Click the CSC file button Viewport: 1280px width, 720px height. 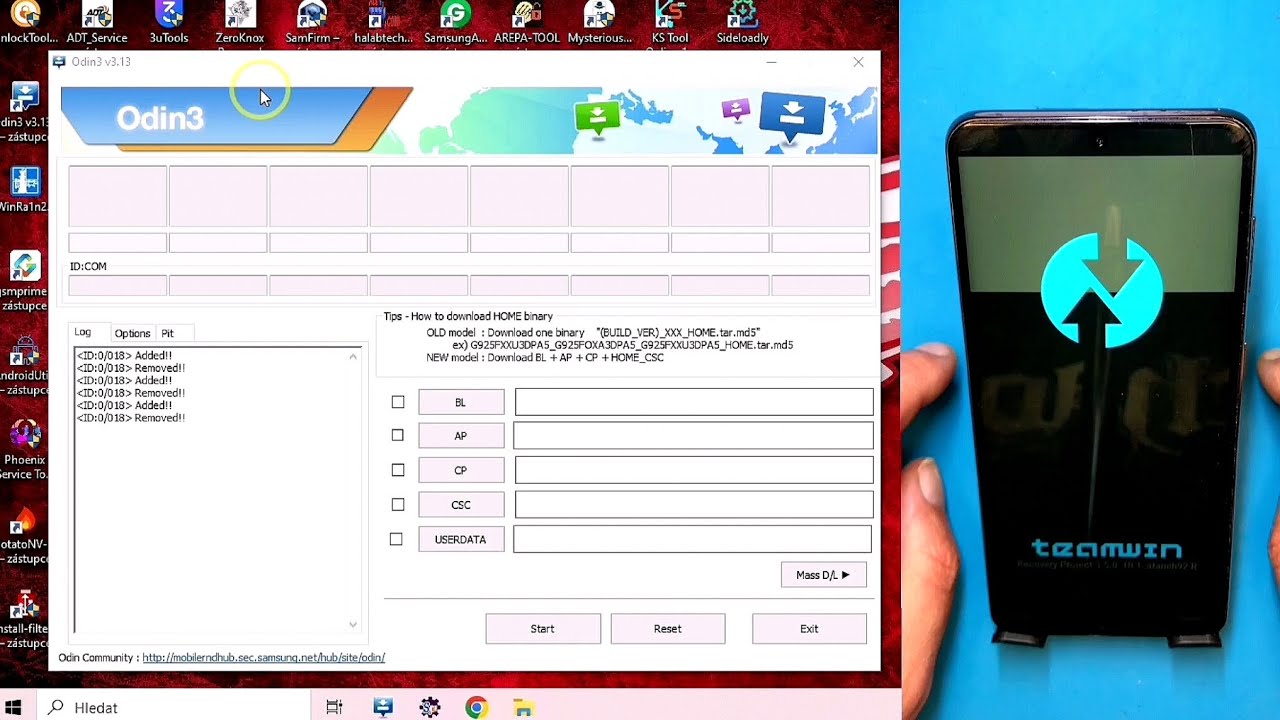(x=461, y=505)
